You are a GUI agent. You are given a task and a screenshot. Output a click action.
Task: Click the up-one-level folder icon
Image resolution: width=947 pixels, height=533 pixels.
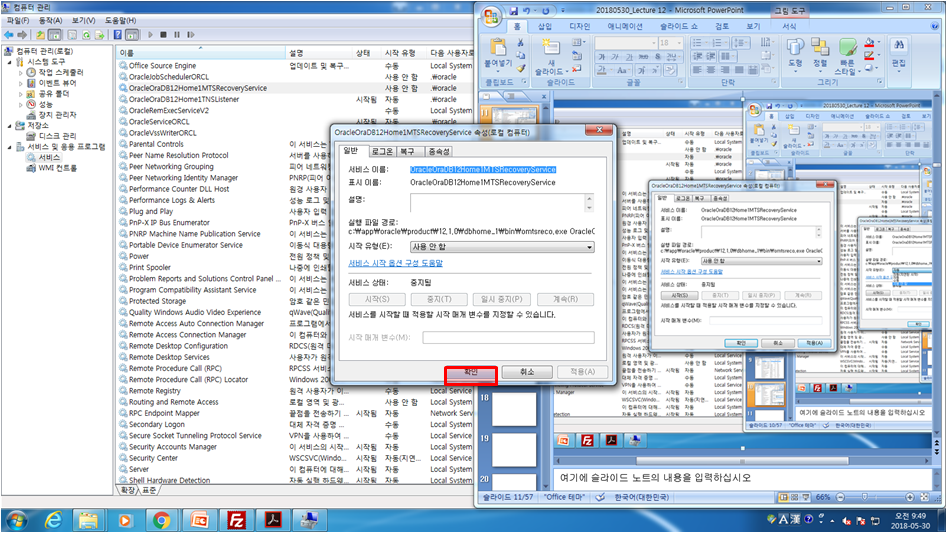pyautogui.click(x=40, y=35)
